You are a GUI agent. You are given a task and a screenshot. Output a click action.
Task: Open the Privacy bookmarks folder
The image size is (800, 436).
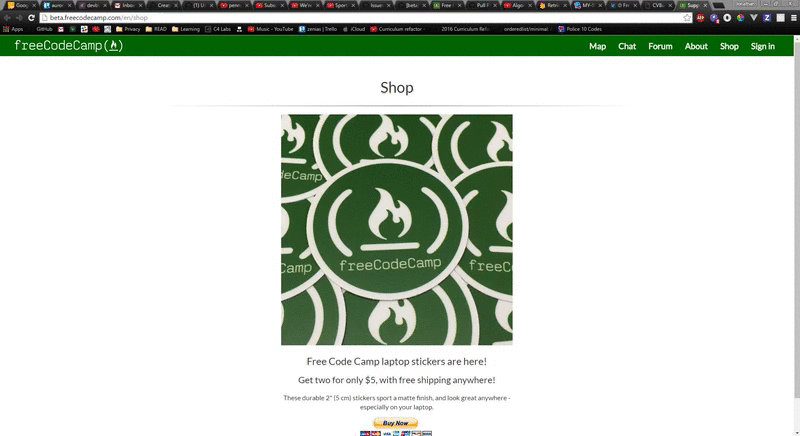pos(128,29)
